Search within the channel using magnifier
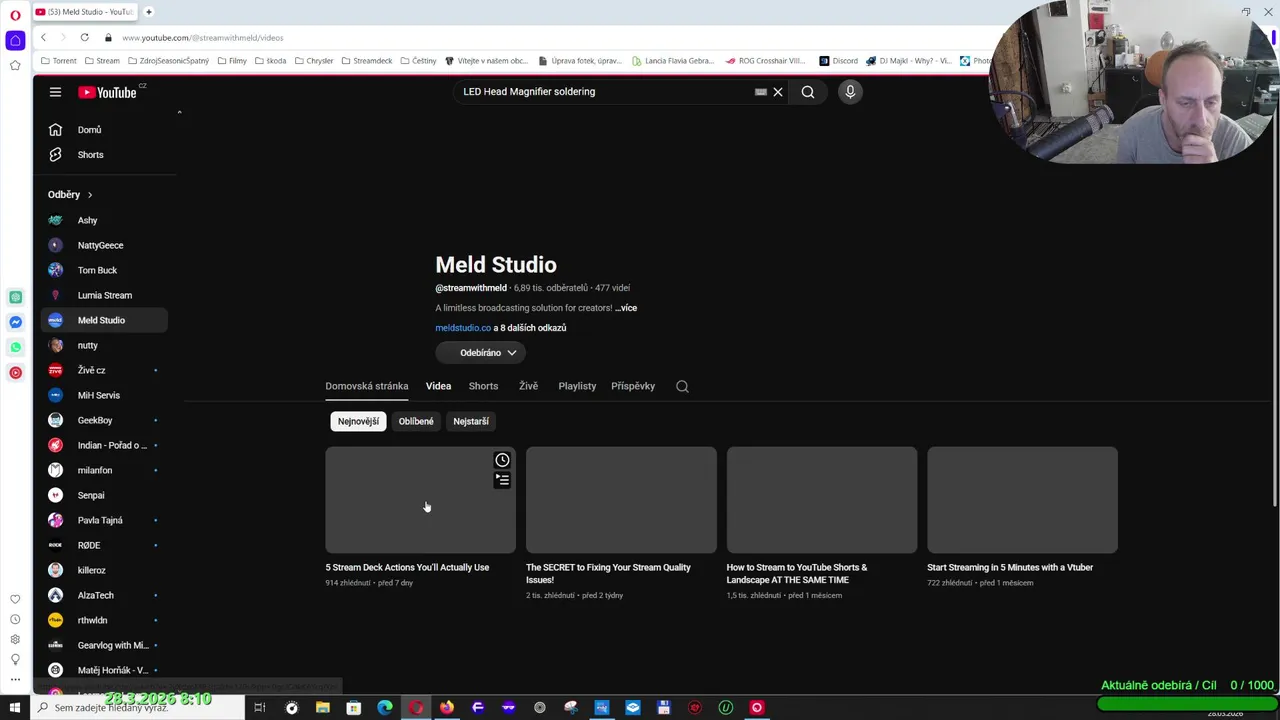 coord(682,386)
